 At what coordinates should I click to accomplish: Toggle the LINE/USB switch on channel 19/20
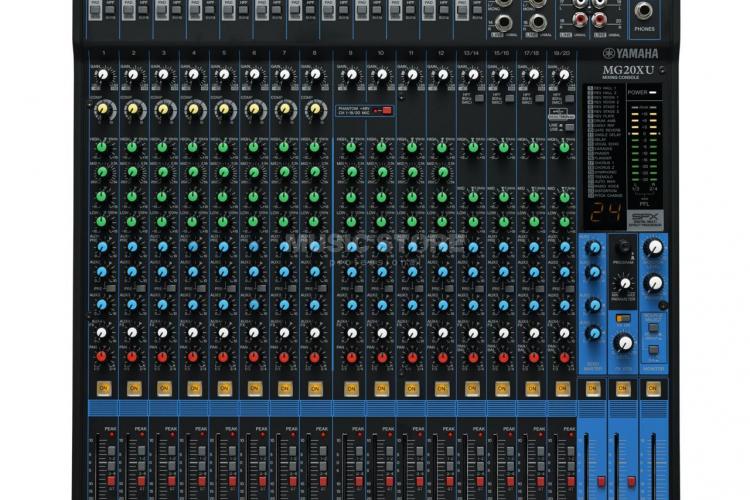click(569, 127)
